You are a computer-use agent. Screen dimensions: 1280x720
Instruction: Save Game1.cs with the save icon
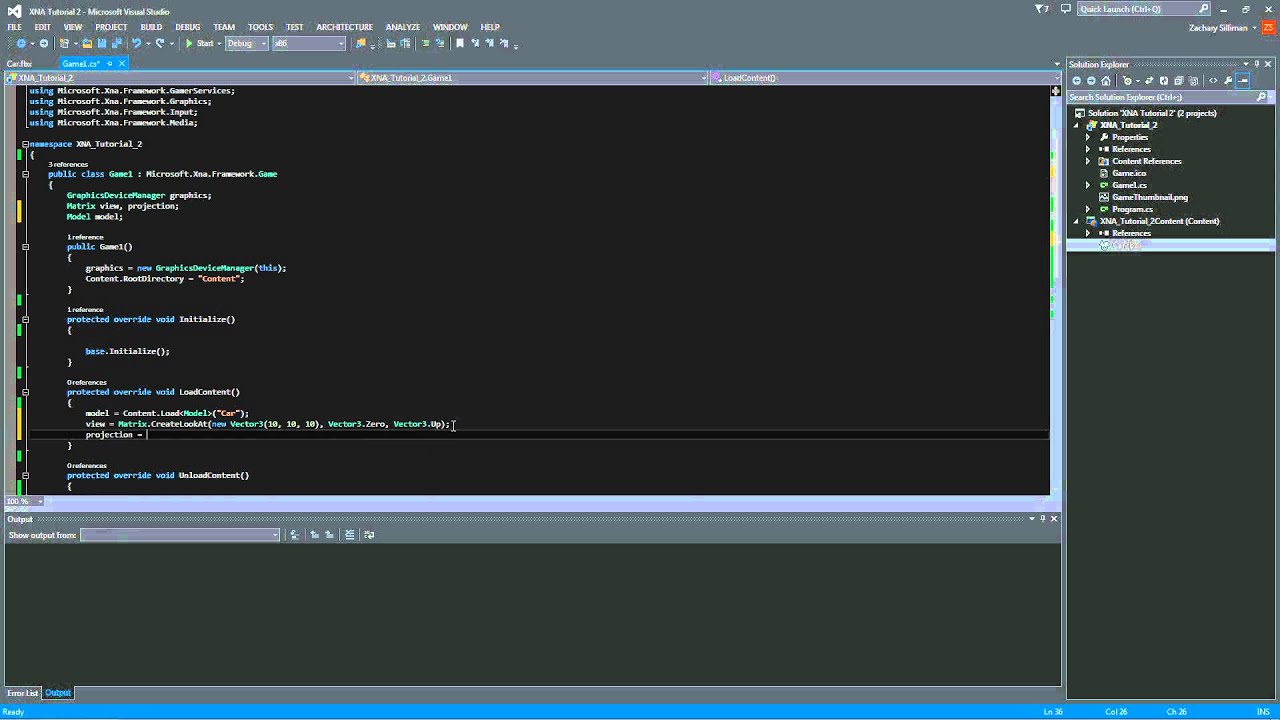[102, 43]
